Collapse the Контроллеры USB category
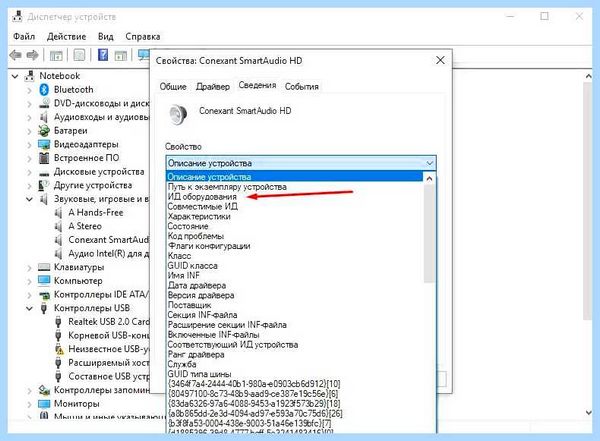600x441 pixels. tap(29, 308)
